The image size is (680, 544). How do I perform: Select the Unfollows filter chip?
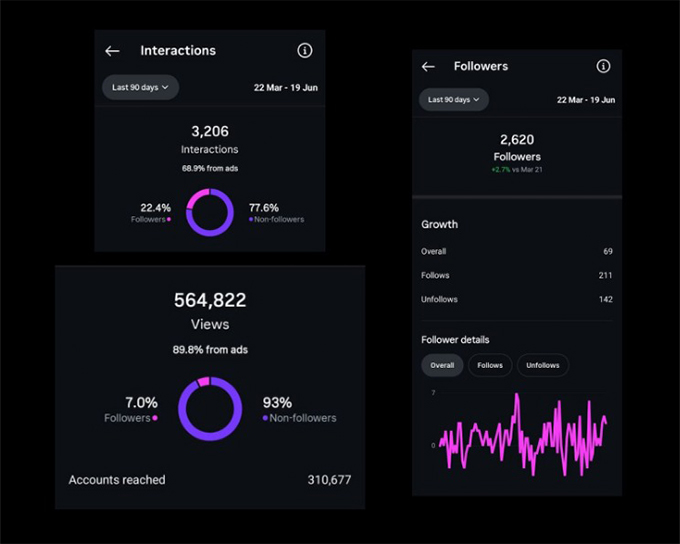coord(543,365)
